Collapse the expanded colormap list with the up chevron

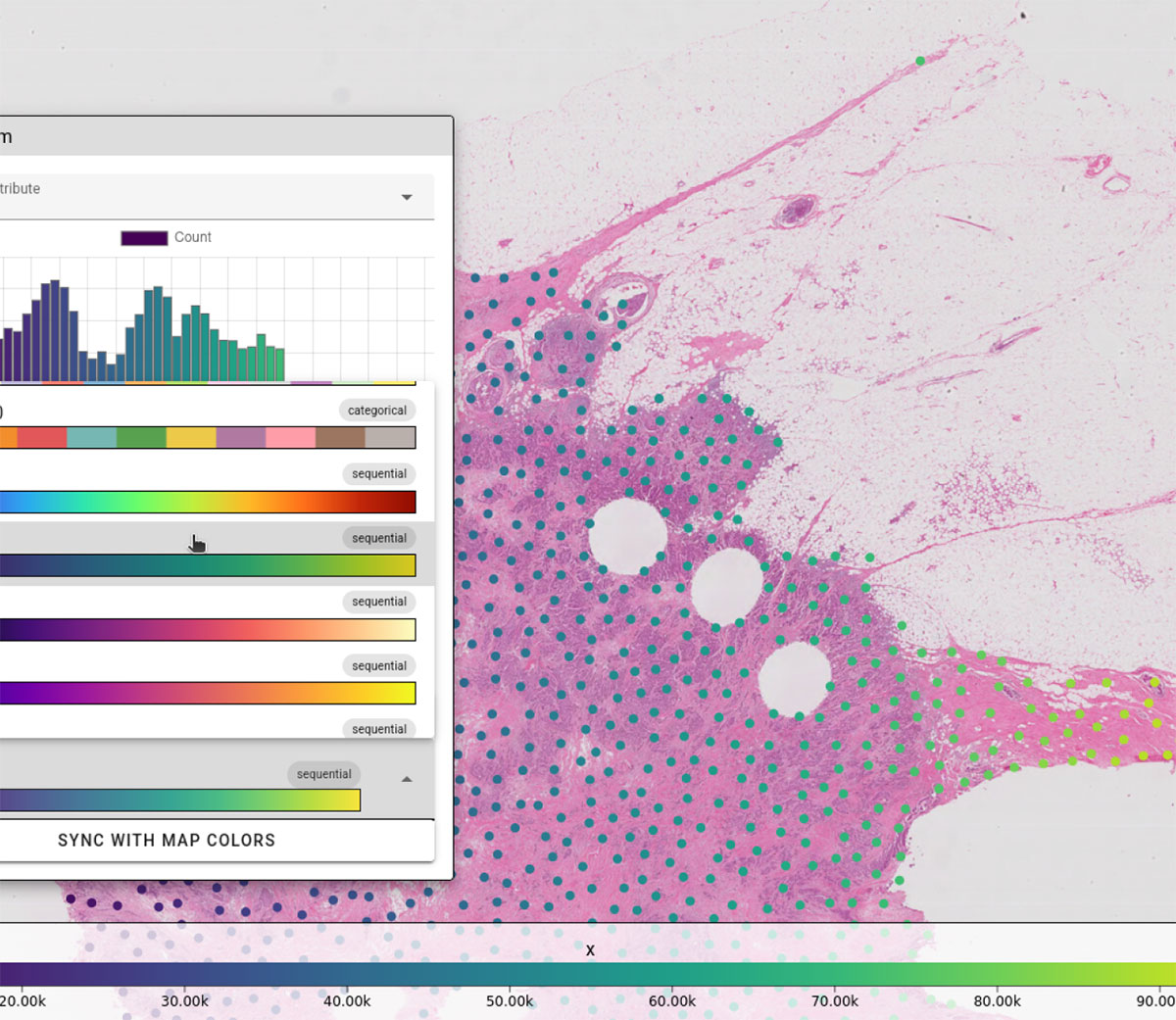(406, 779)
